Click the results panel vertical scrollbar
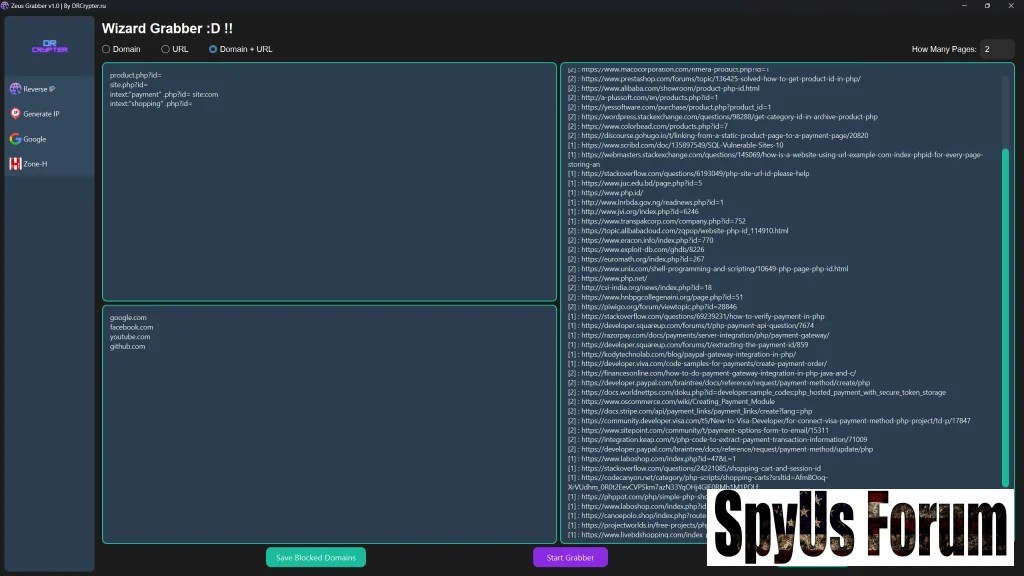 [1006, 300]
